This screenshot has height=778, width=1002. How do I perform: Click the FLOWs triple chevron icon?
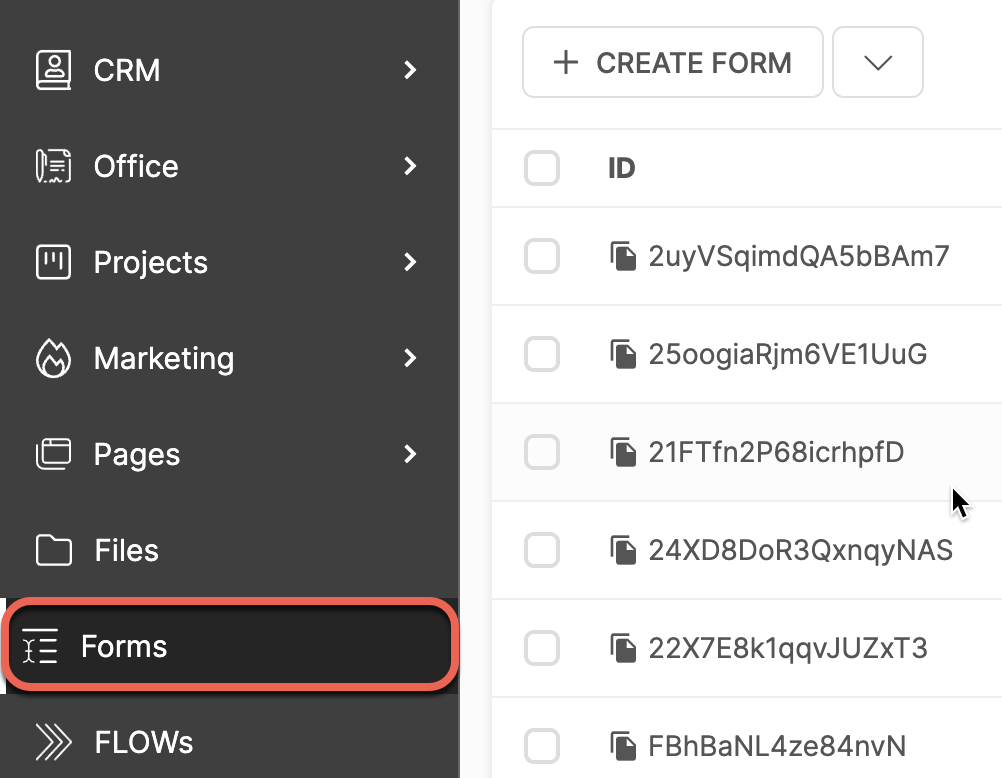click(53, 742)
